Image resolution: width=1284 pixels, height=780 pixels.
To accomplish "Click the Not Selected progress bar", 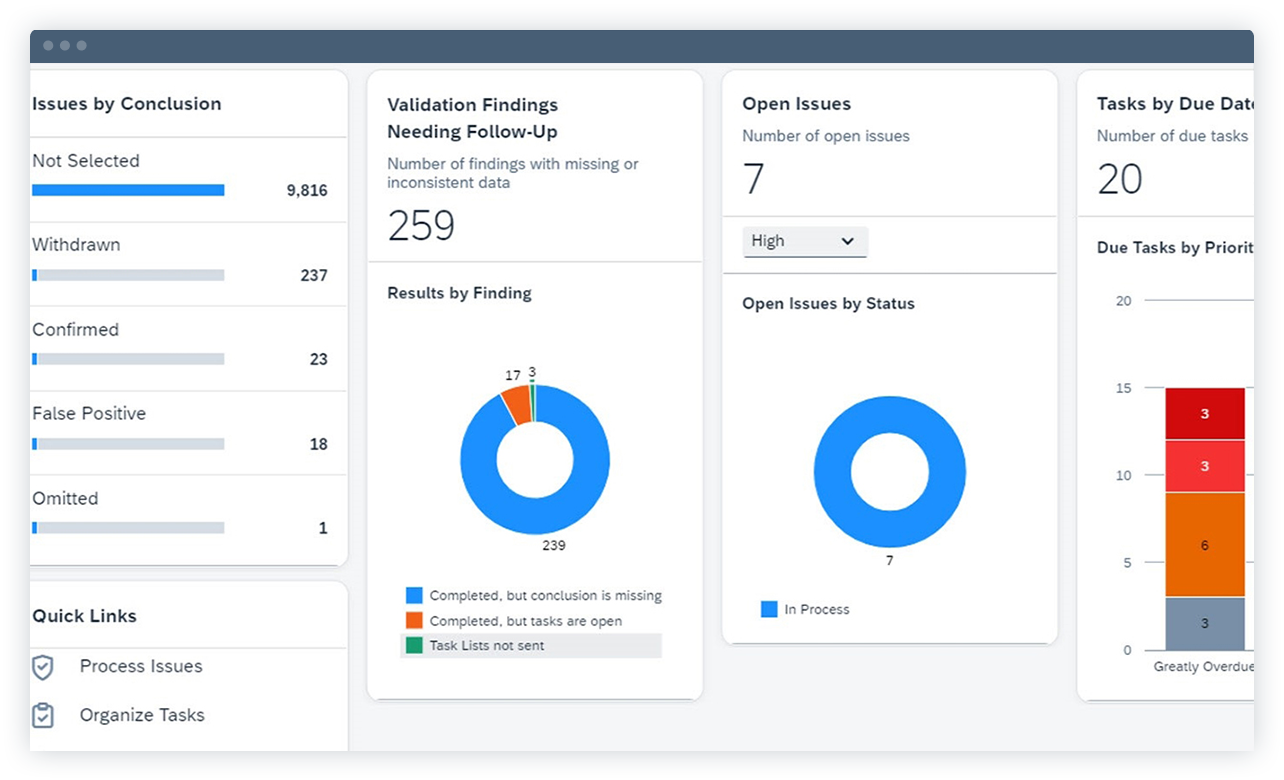I will point(128,189).
